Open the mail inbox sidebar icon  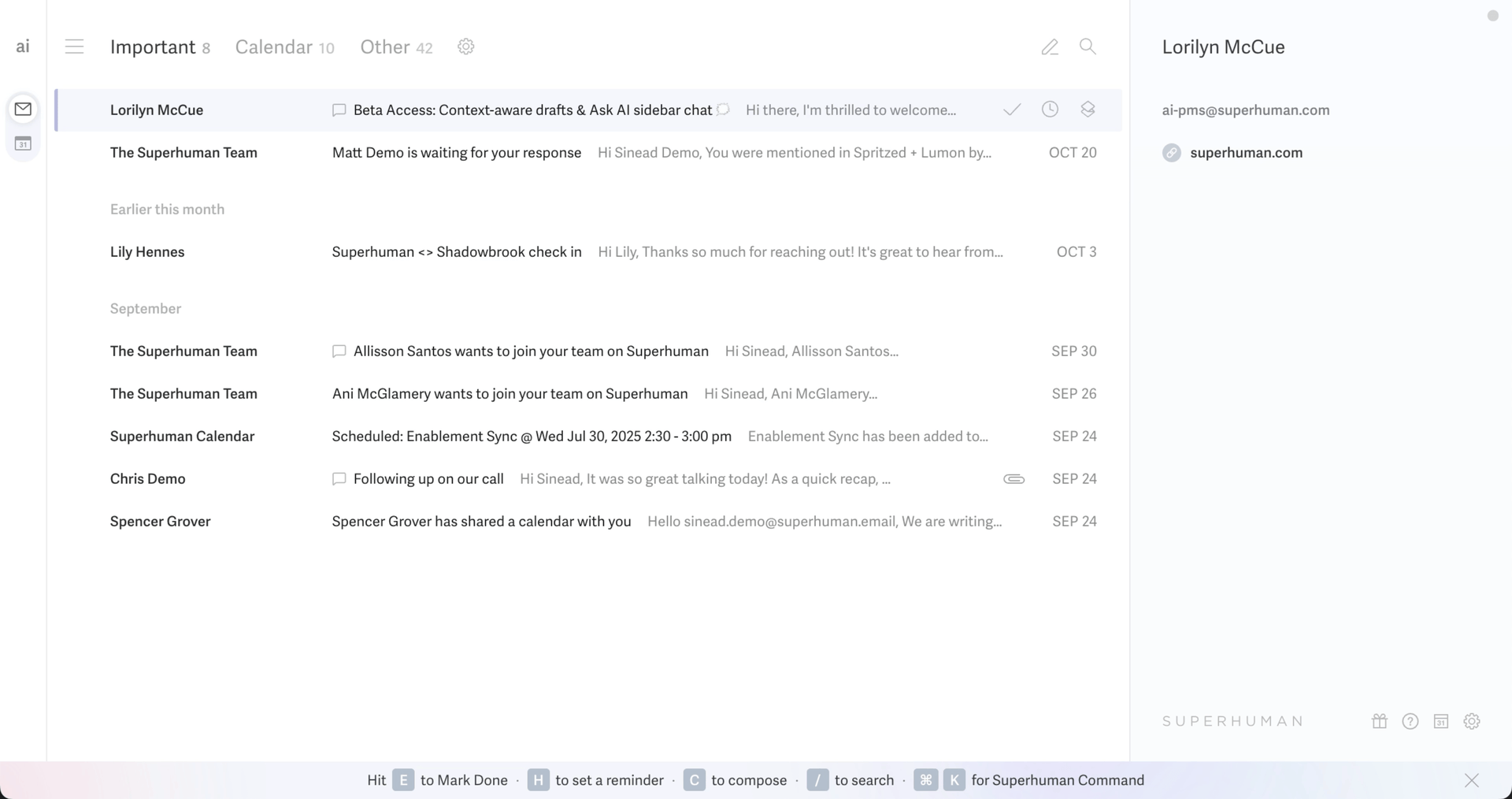[x=23, y=110]
